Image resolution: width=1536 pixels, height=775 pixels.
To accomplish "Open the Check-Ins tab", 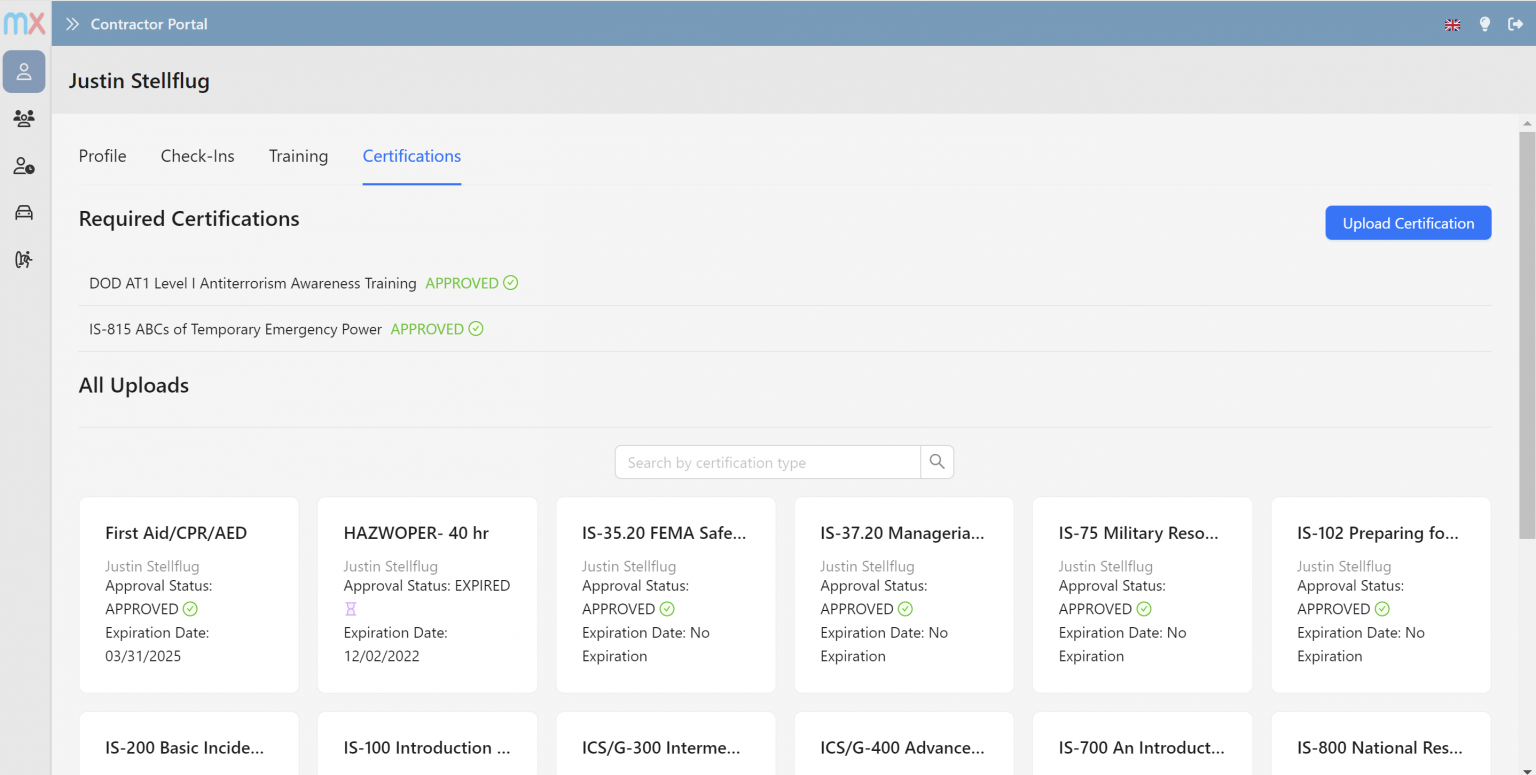I will pyautogui.click(x=197, y=156).
